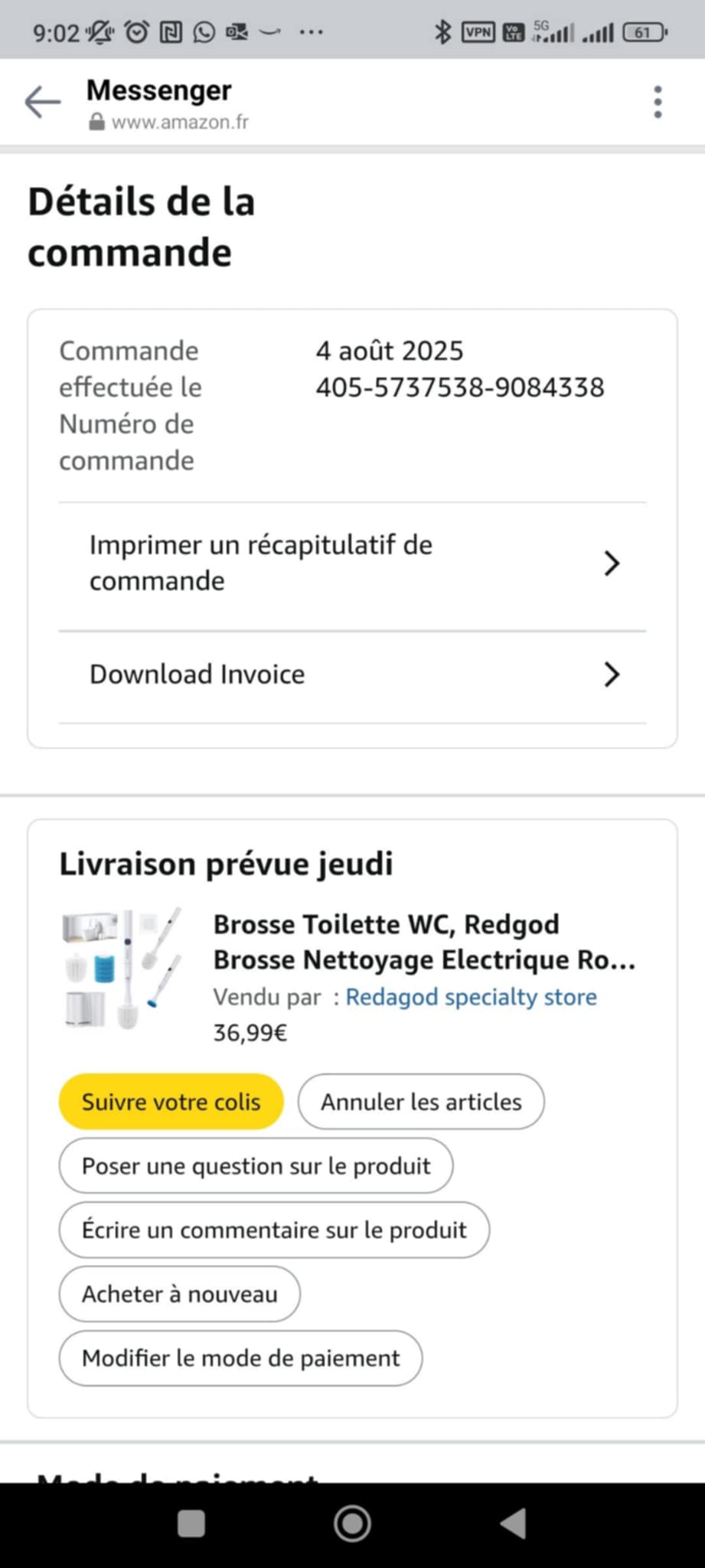
Task: Tap the back arrow in the header
Action: coord(42,102)
